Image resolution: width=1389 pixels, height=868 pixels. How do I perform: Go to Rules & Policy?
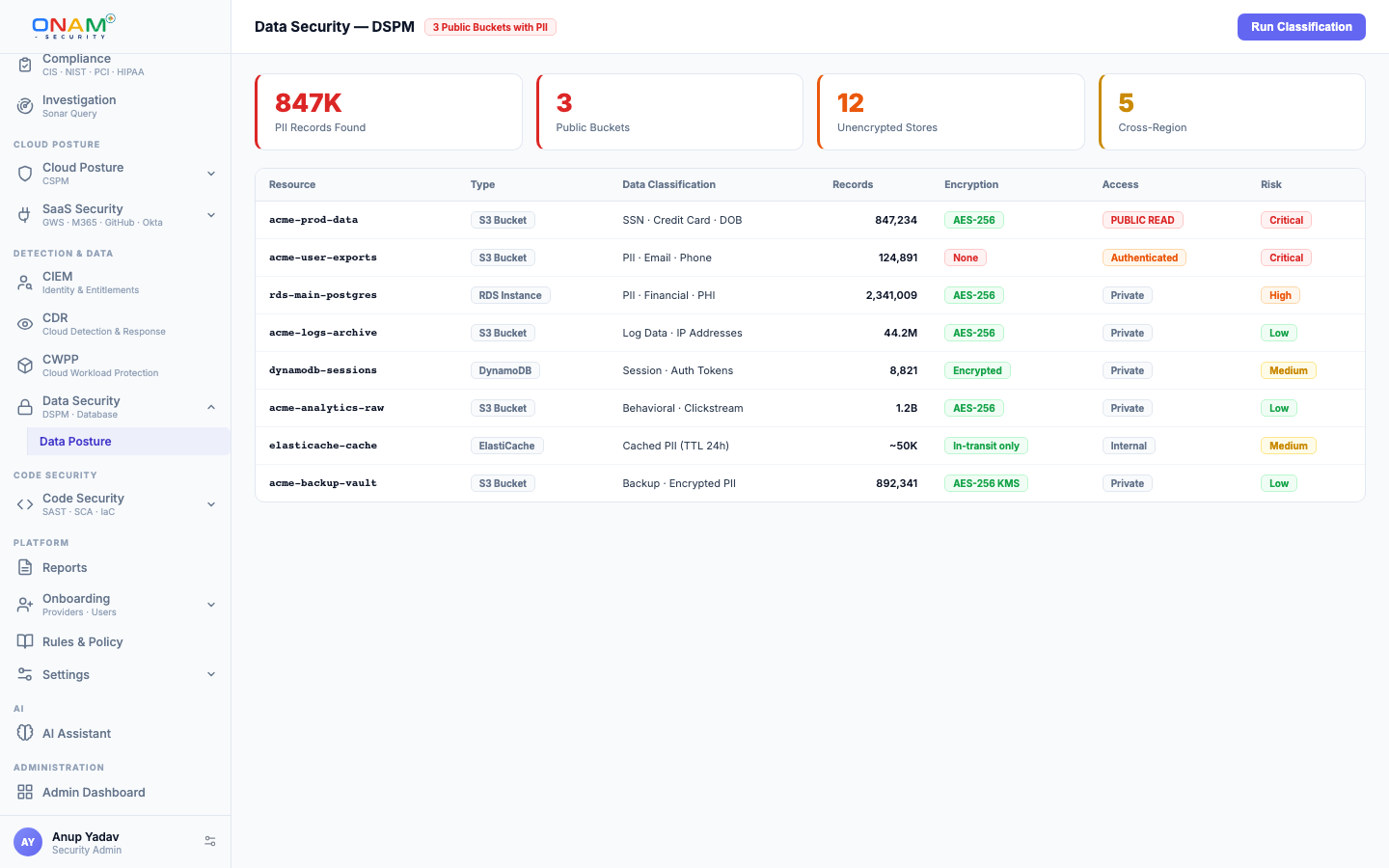pyautogui.click(x=116, y=641)
